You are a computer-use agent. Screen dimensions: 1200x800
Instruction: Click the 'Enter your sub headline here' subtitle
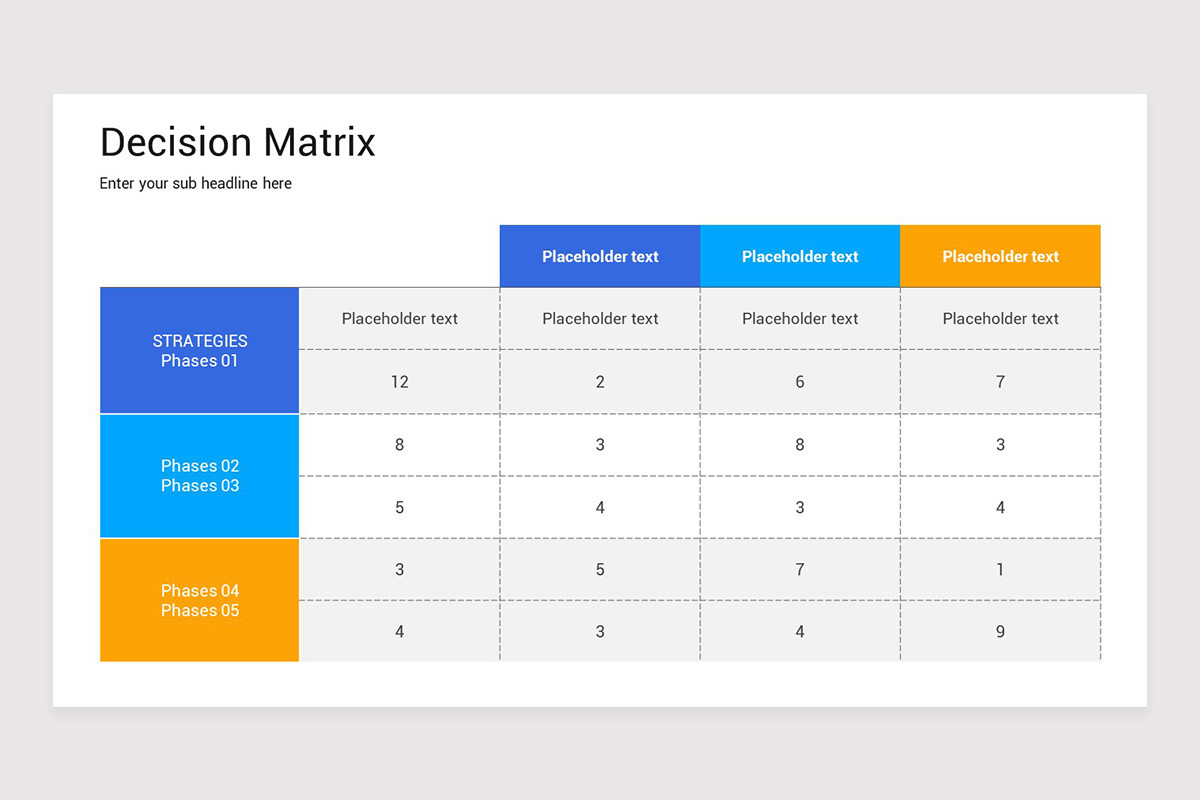pos(196,184)
